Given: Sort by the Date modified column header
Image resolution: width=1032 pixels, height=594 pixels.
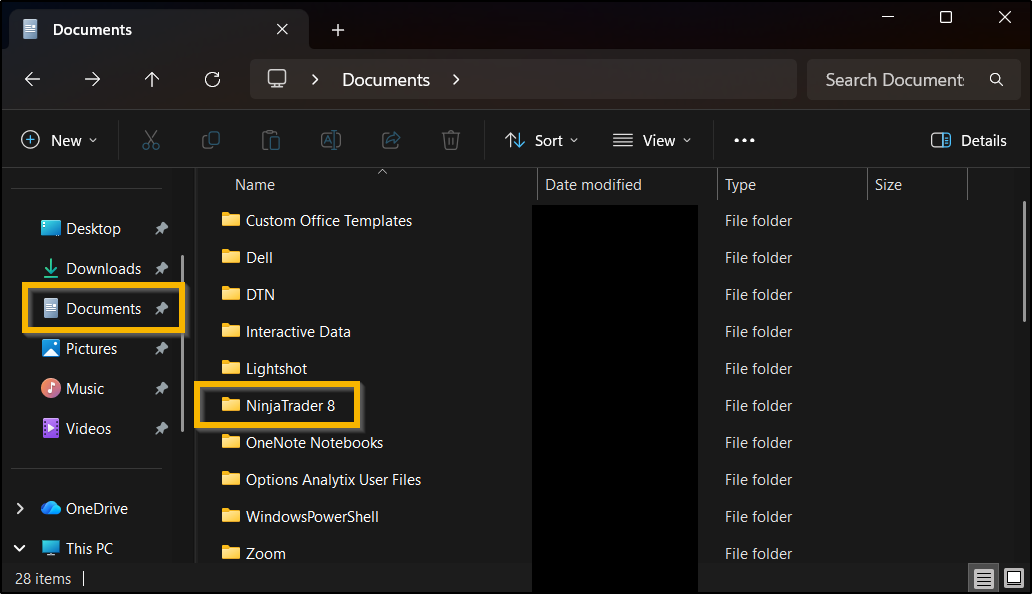Looking at the screenshot, I should [x=593, y=185].
